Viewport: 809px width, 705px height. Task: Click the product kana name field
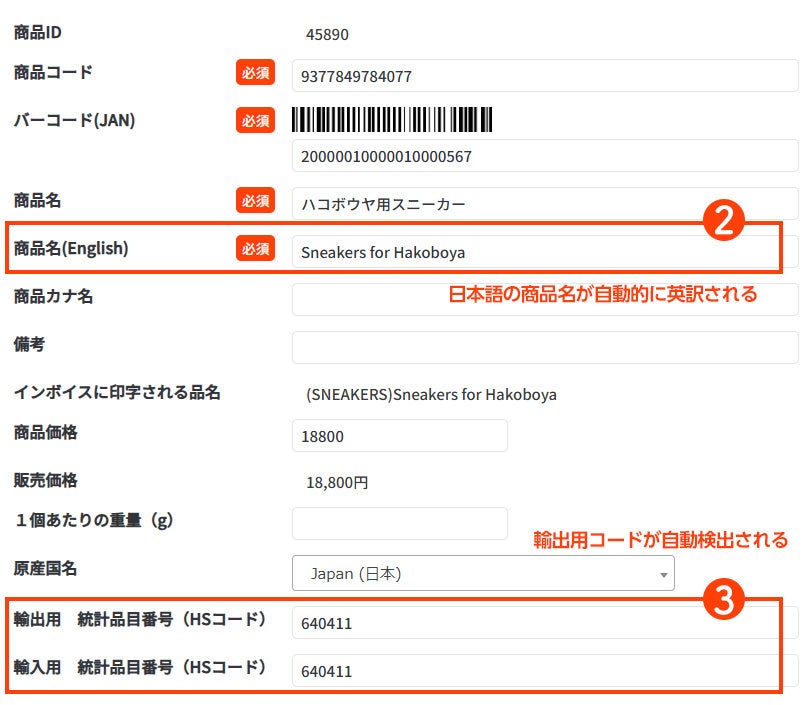tap(544, 299)
